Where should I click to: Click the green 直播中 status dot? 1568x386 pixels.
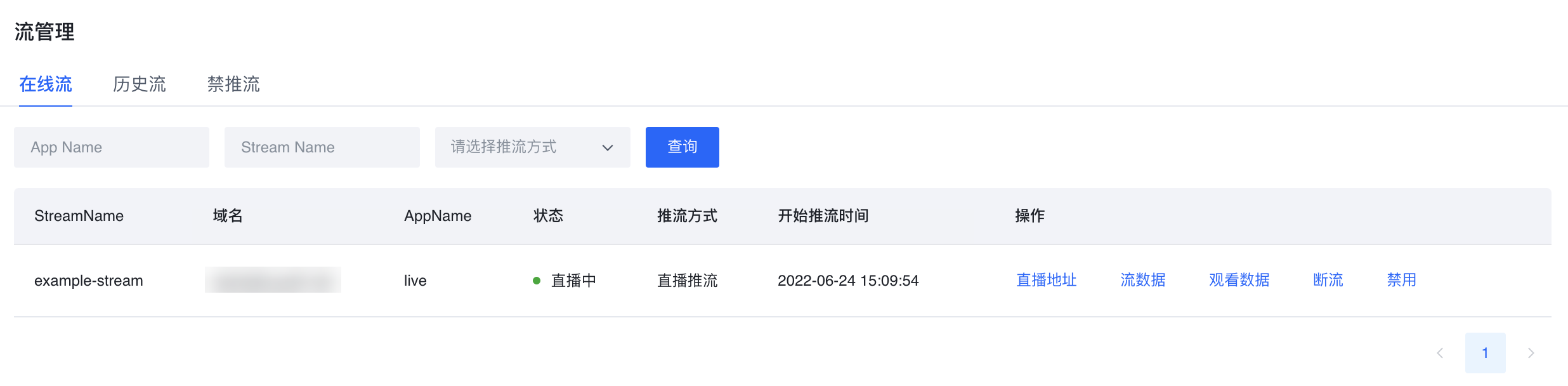(537, 281)
